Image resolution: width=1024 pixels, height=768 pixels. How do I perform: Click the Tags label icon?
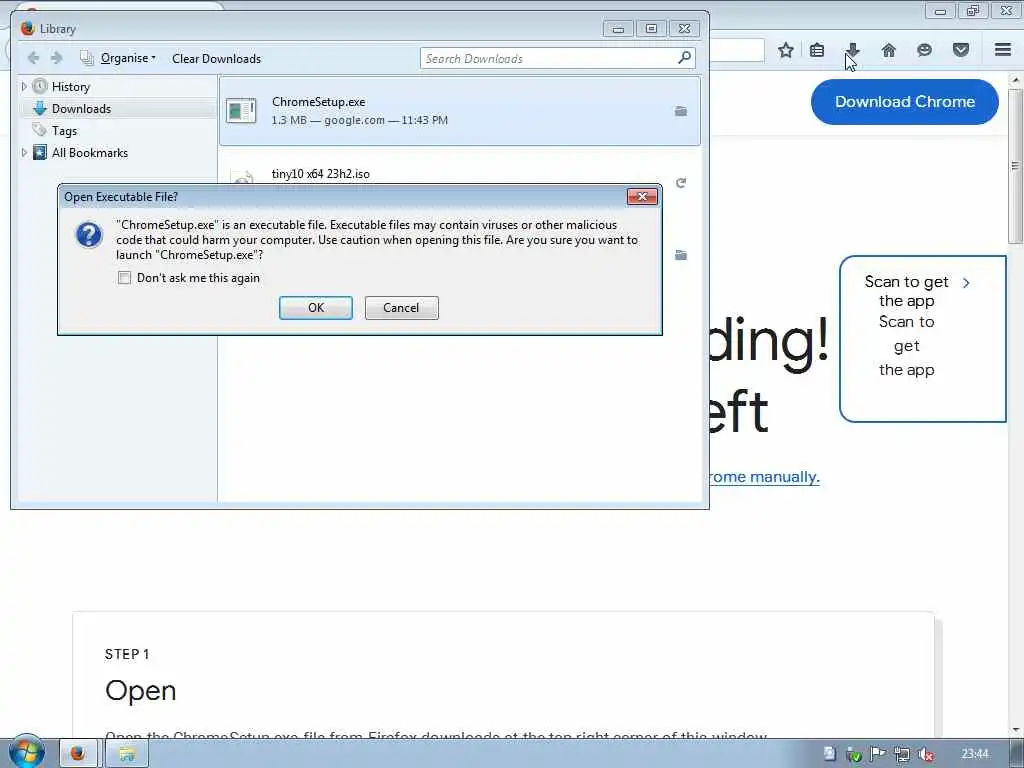[x=40, y=130]
